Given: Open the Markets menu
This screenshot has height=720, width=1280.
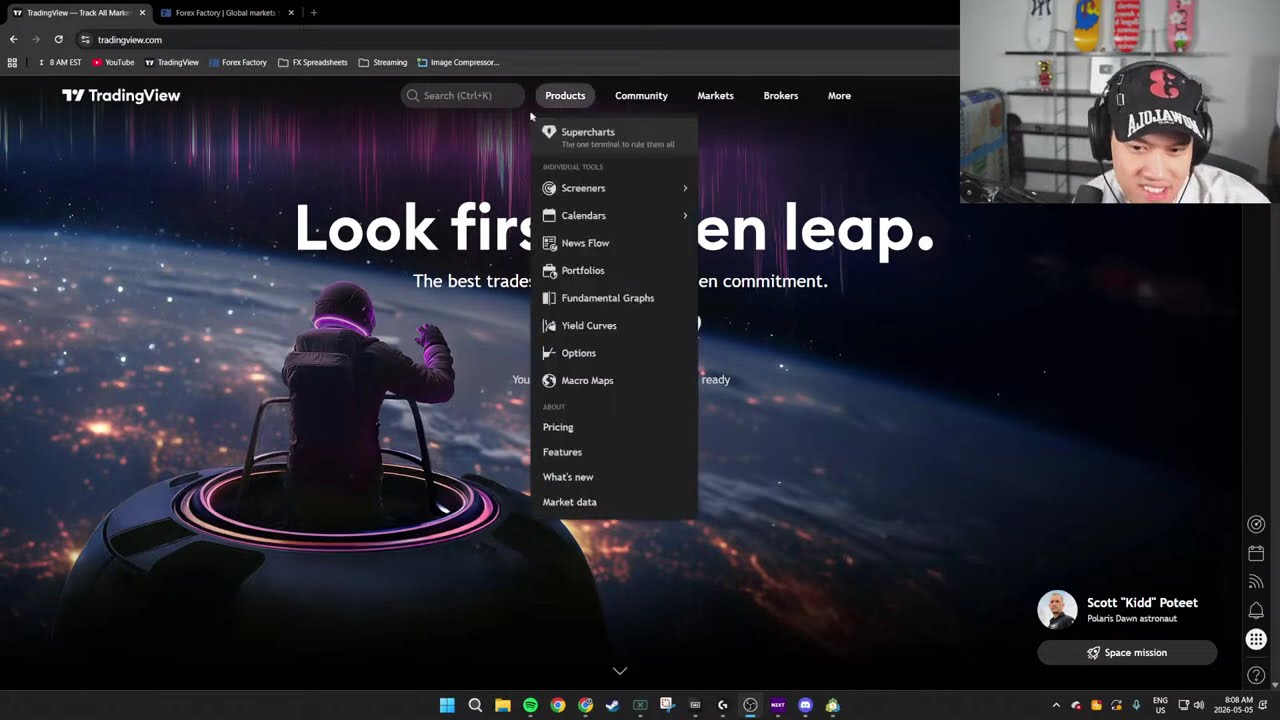Looking at the screenshot, I should 715,96.
